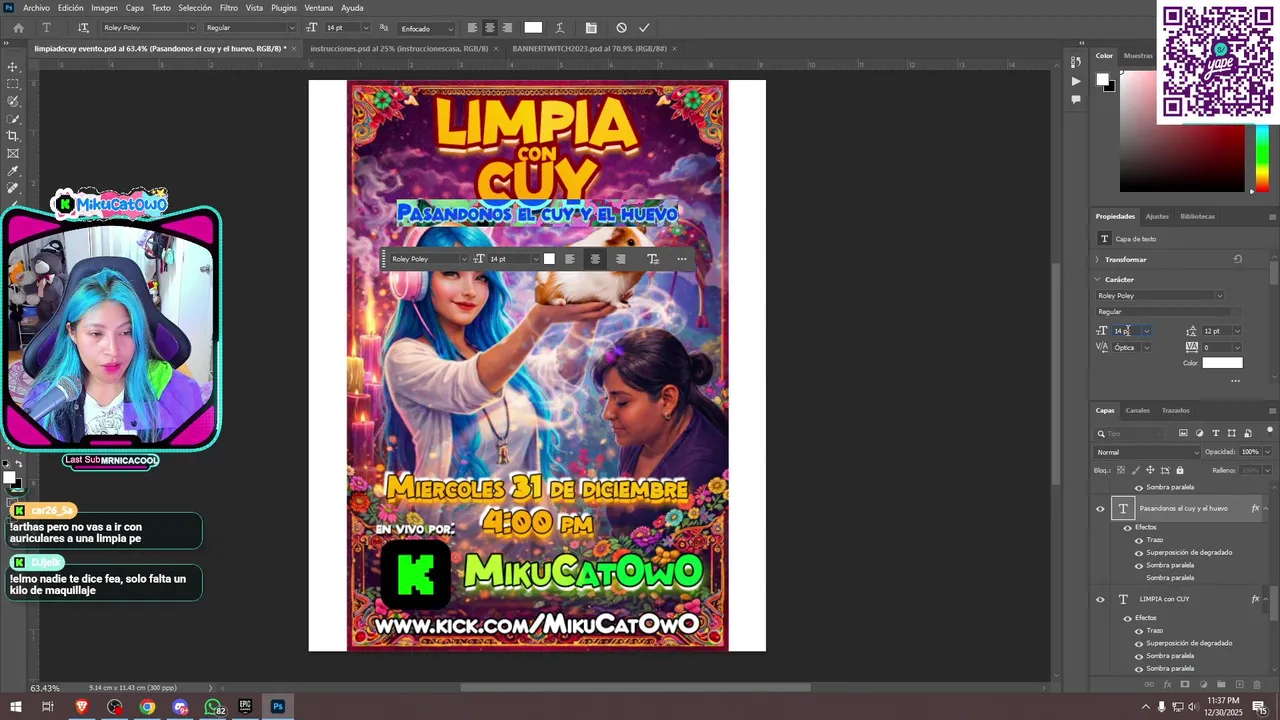Filter layers by type layers (T icon)
The image size is (1280, 720).
[x=1216, y=433]
